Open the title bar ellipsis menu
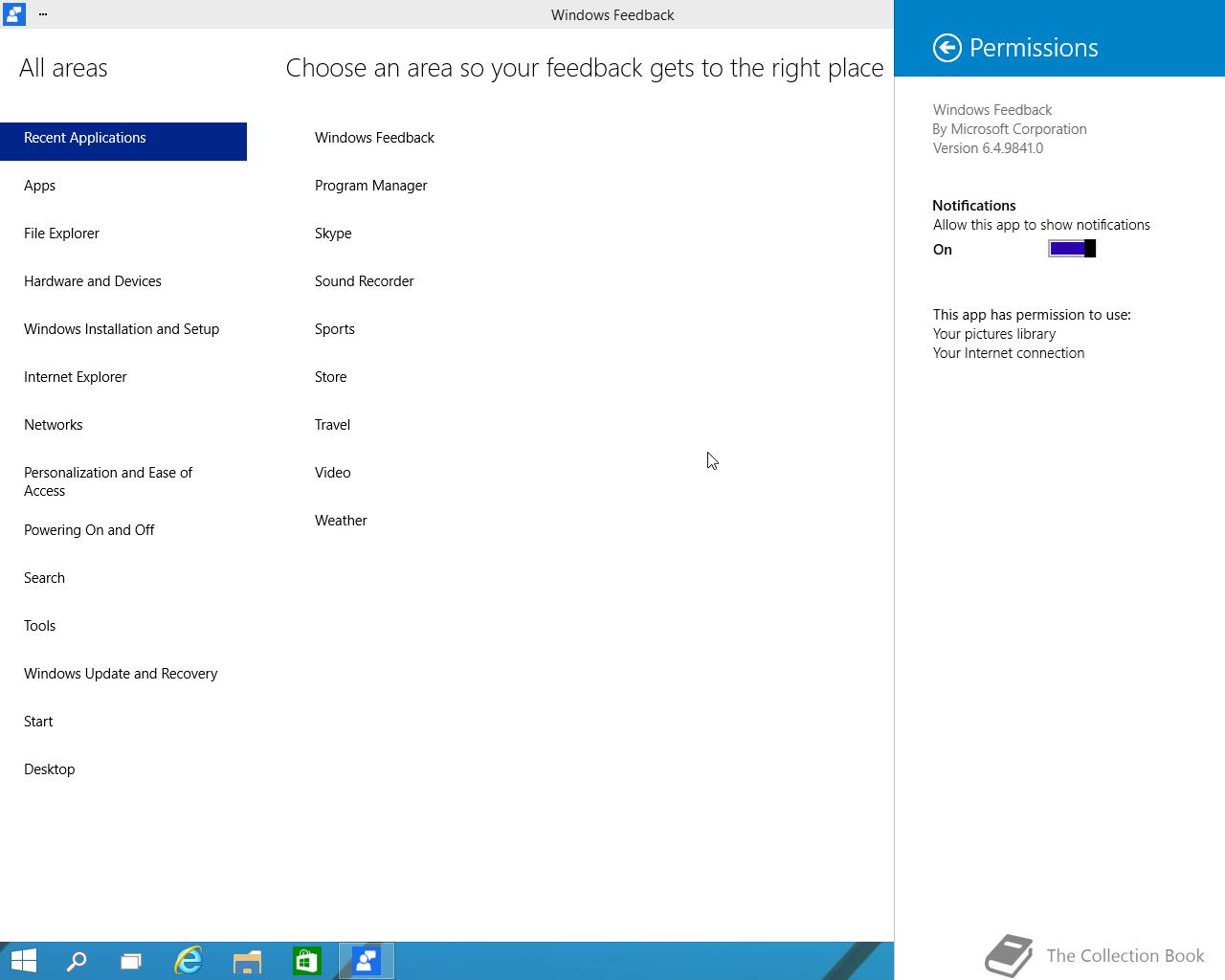The image size is (1225, 980). (43, 14)
